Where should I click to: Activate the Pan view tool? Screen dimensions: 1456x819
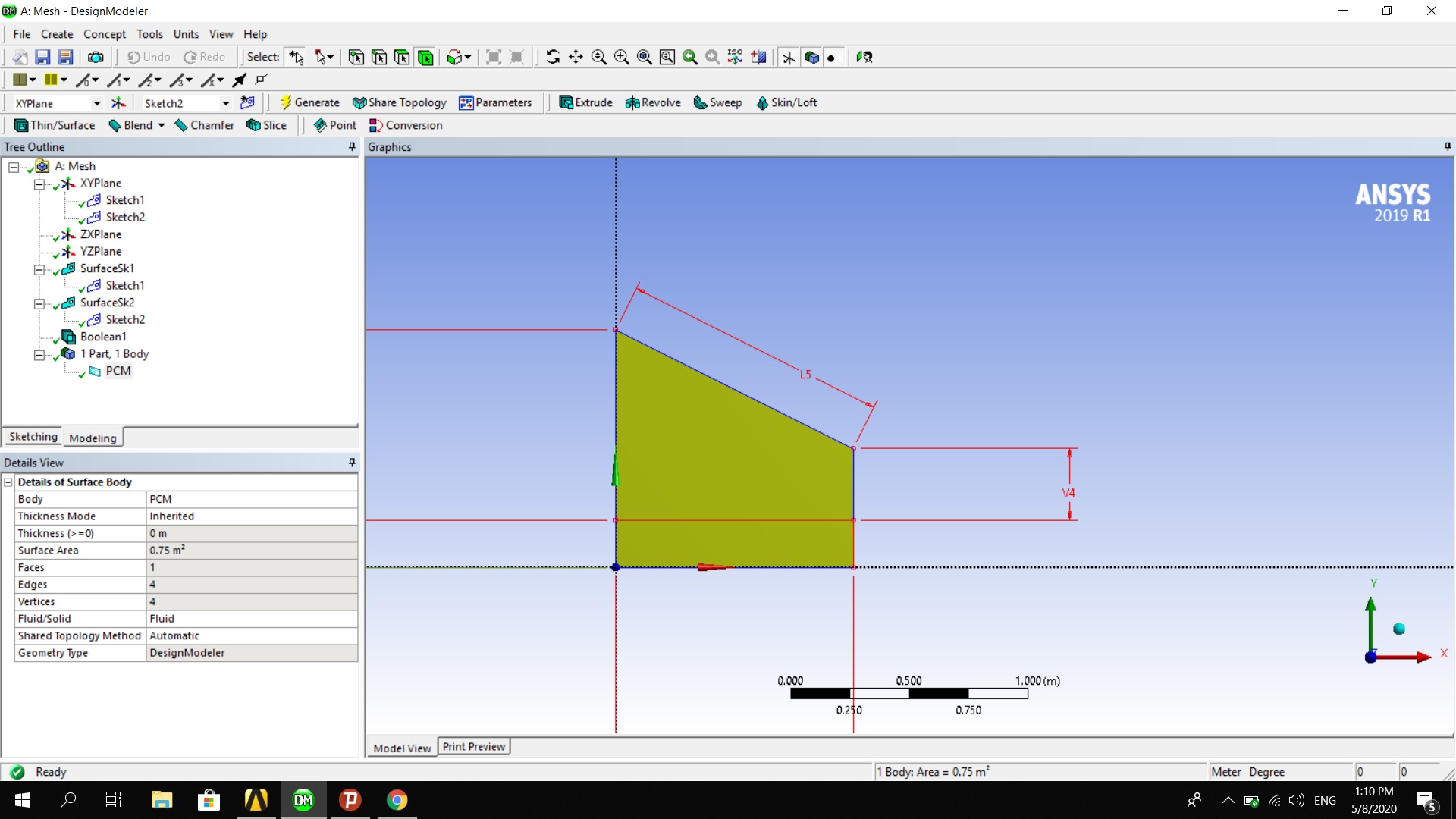[x=576, y=57]
